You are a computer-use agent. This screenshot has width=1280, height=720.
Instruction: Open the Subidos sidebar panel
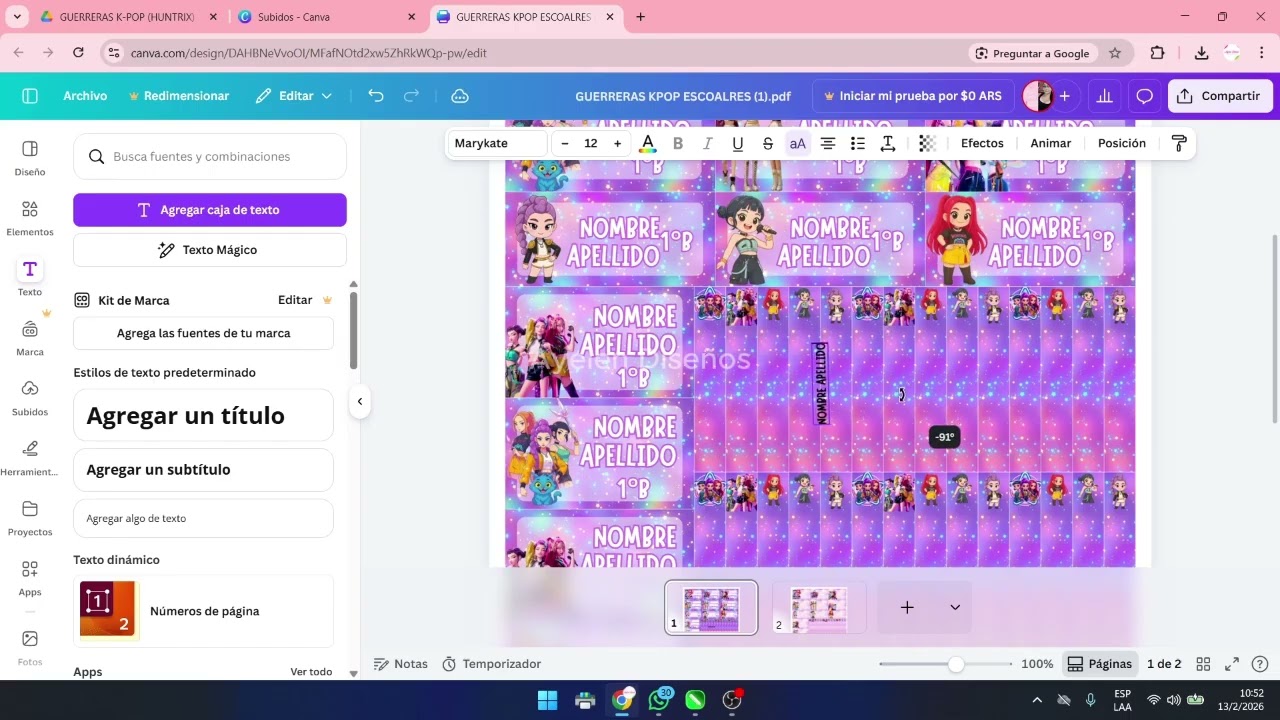point(30,398)
